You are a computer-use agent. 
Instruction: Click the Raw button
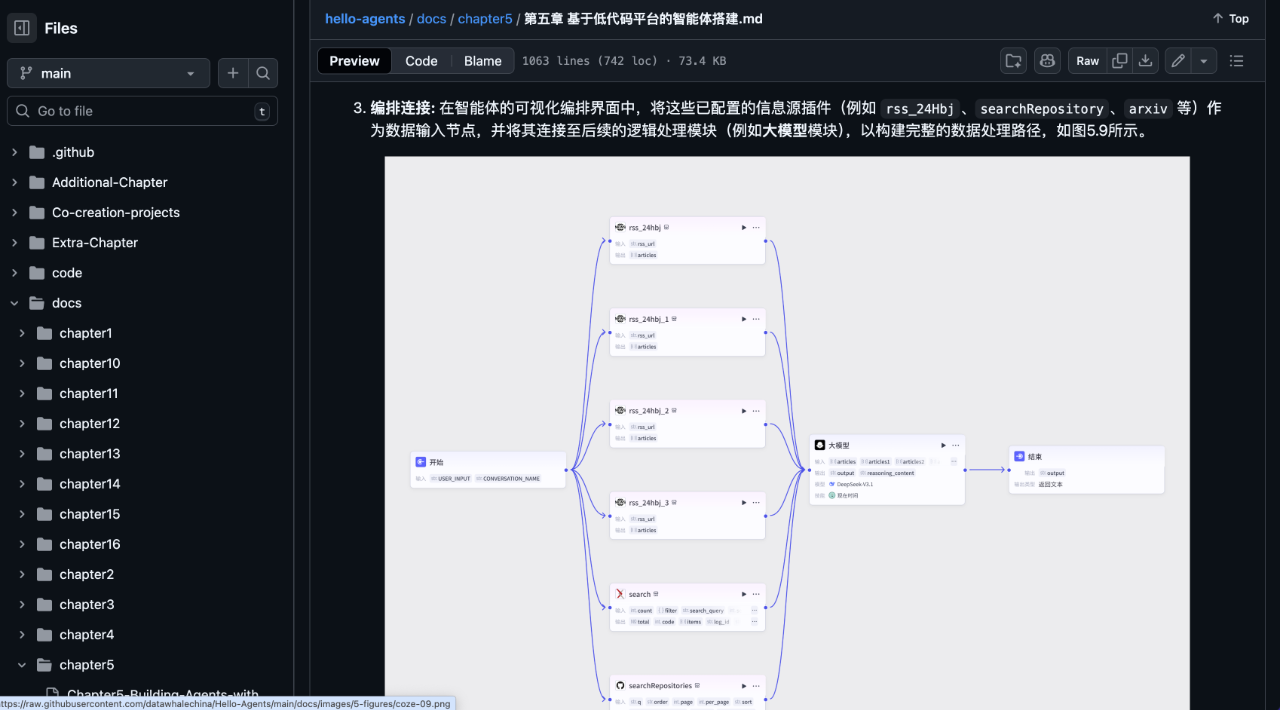(x=1087, y=60)
